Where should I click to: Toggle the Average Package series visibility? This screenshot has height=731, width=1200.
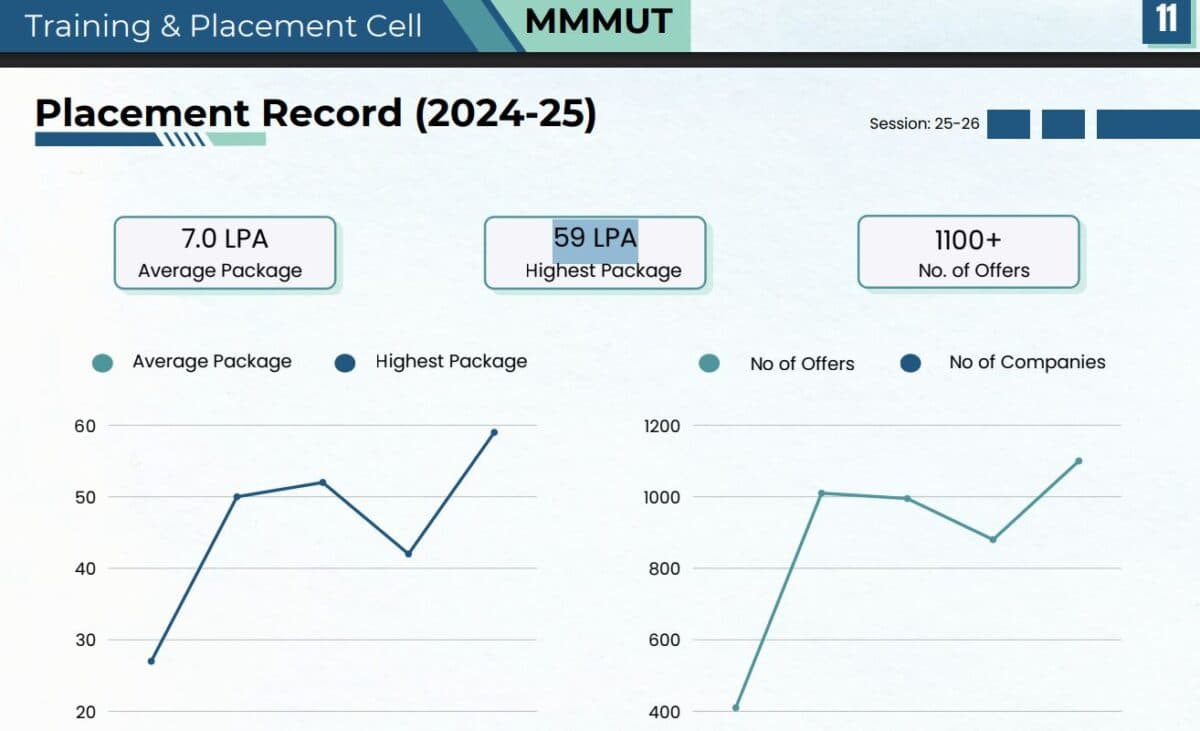coord(210,361)
